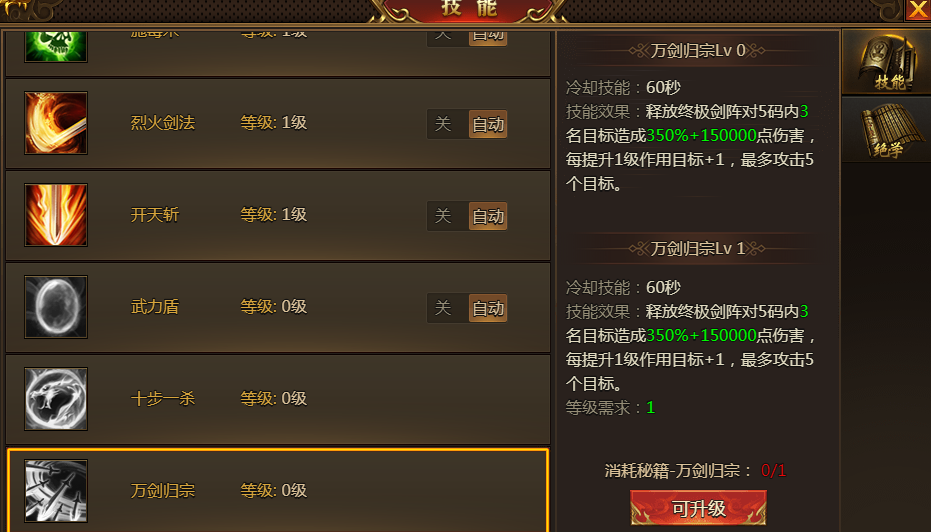The image size is (931, 532).
Task: Set 武力盾 toggle to 自动
Action: [x=488, y=308]
